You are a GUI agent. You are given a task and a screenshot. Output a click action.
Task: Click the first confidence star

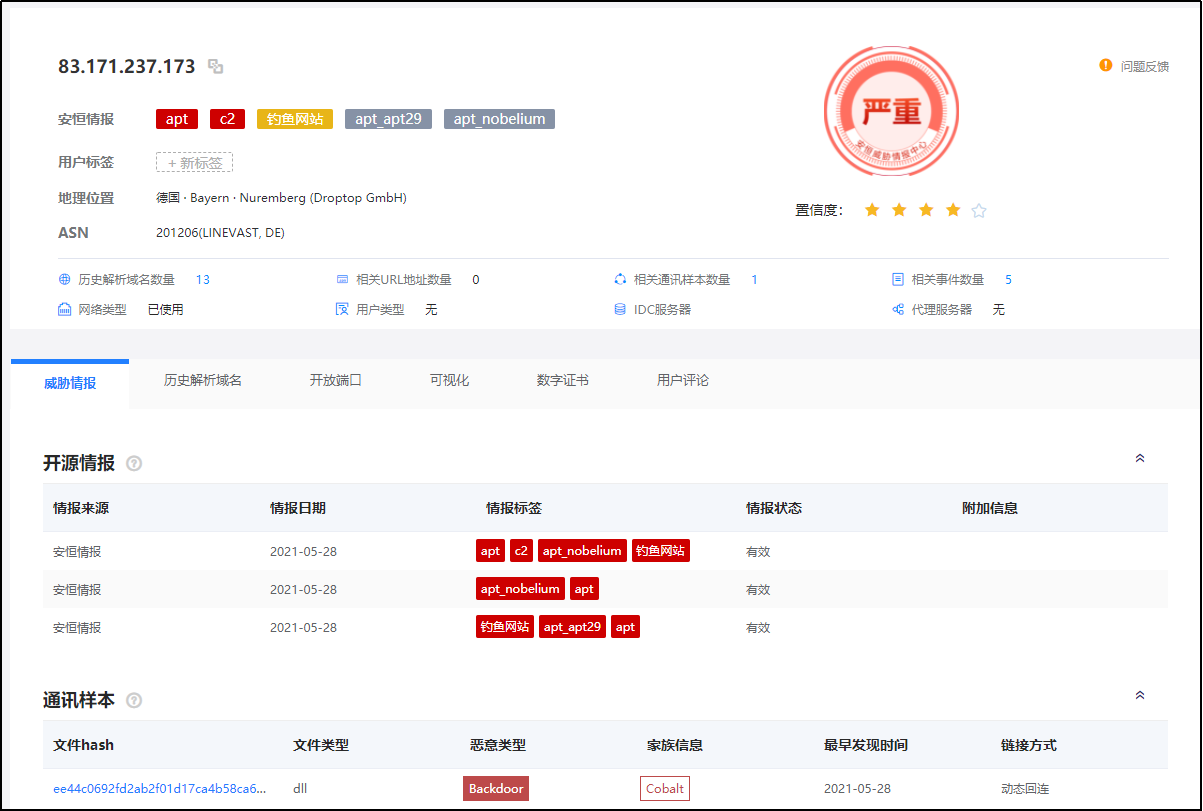point(872,210)
